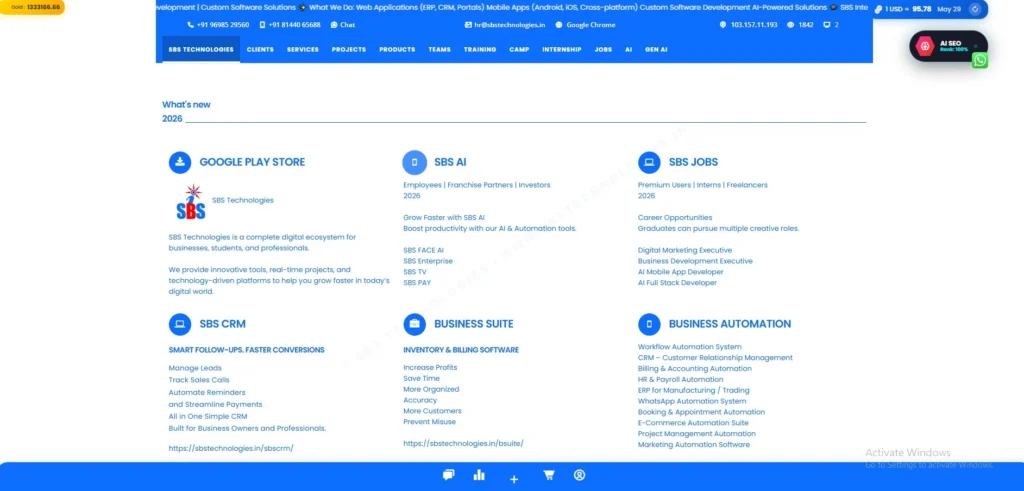Click Digital Marketing Executive role
The height and width of the screenshot is (491, 1024).
point(685,250)
